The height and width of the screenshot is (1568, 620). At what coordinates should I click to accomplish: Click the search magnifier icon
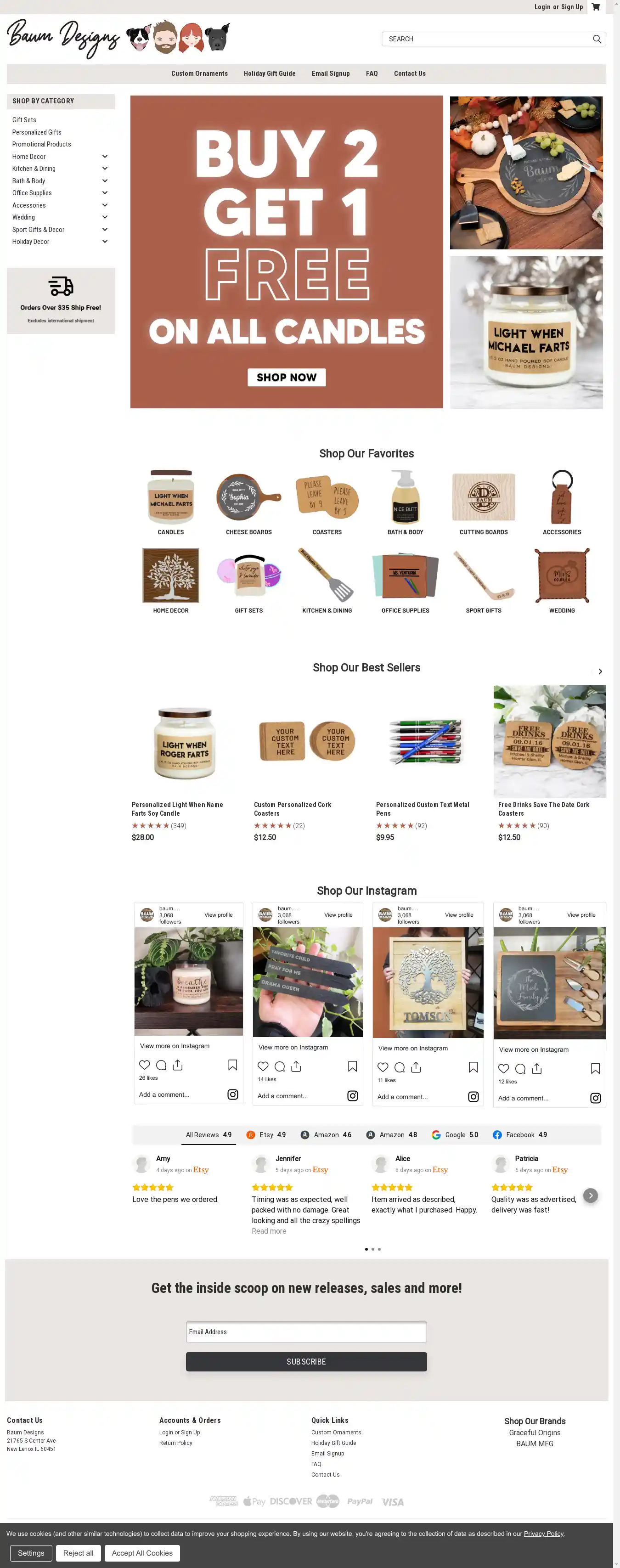click(x=597, y=39)
